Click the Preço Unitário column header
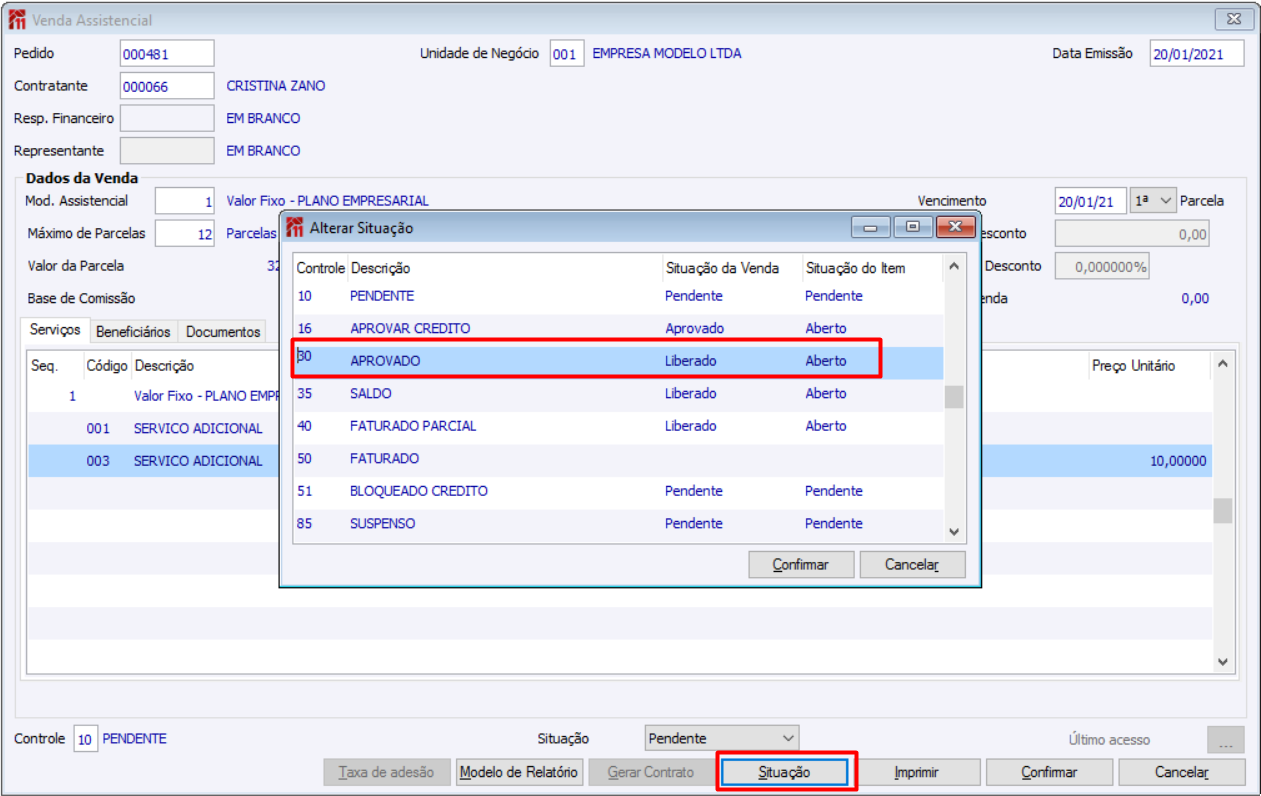The height and width of the screenshot is (796, 1261). click(x=1133, y=366)
